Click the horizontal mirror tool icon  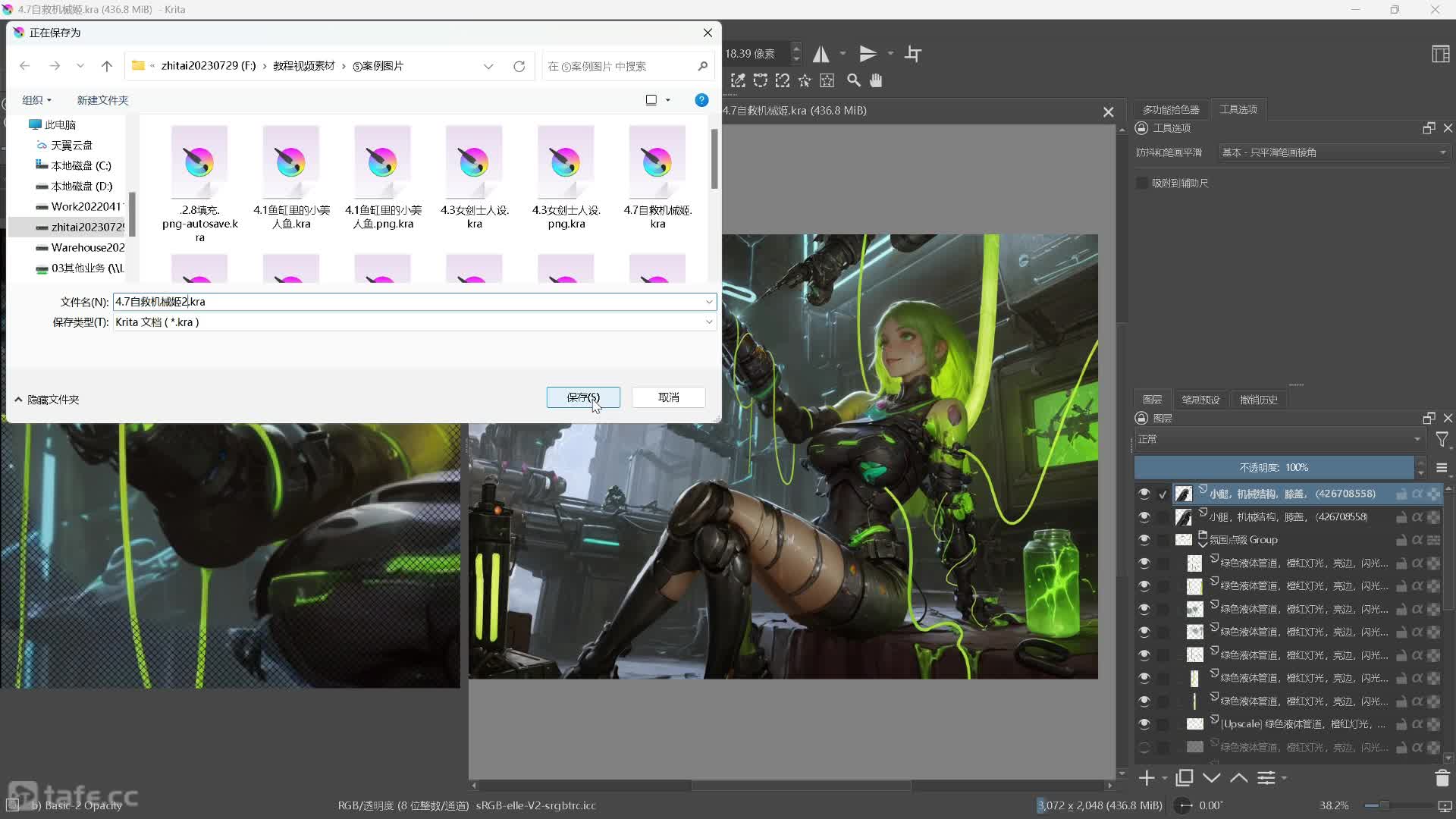821,54
